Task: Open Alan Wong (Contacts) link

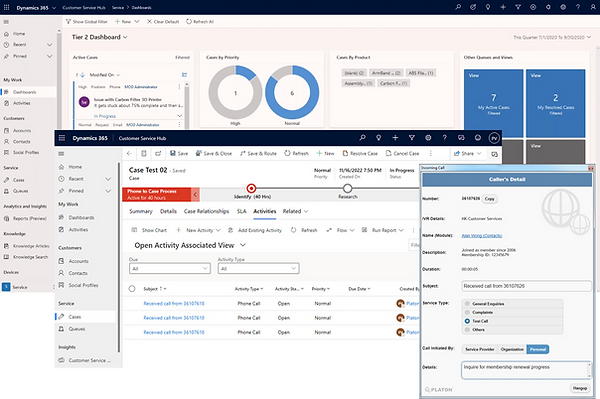Action: (x=482, y=236)
